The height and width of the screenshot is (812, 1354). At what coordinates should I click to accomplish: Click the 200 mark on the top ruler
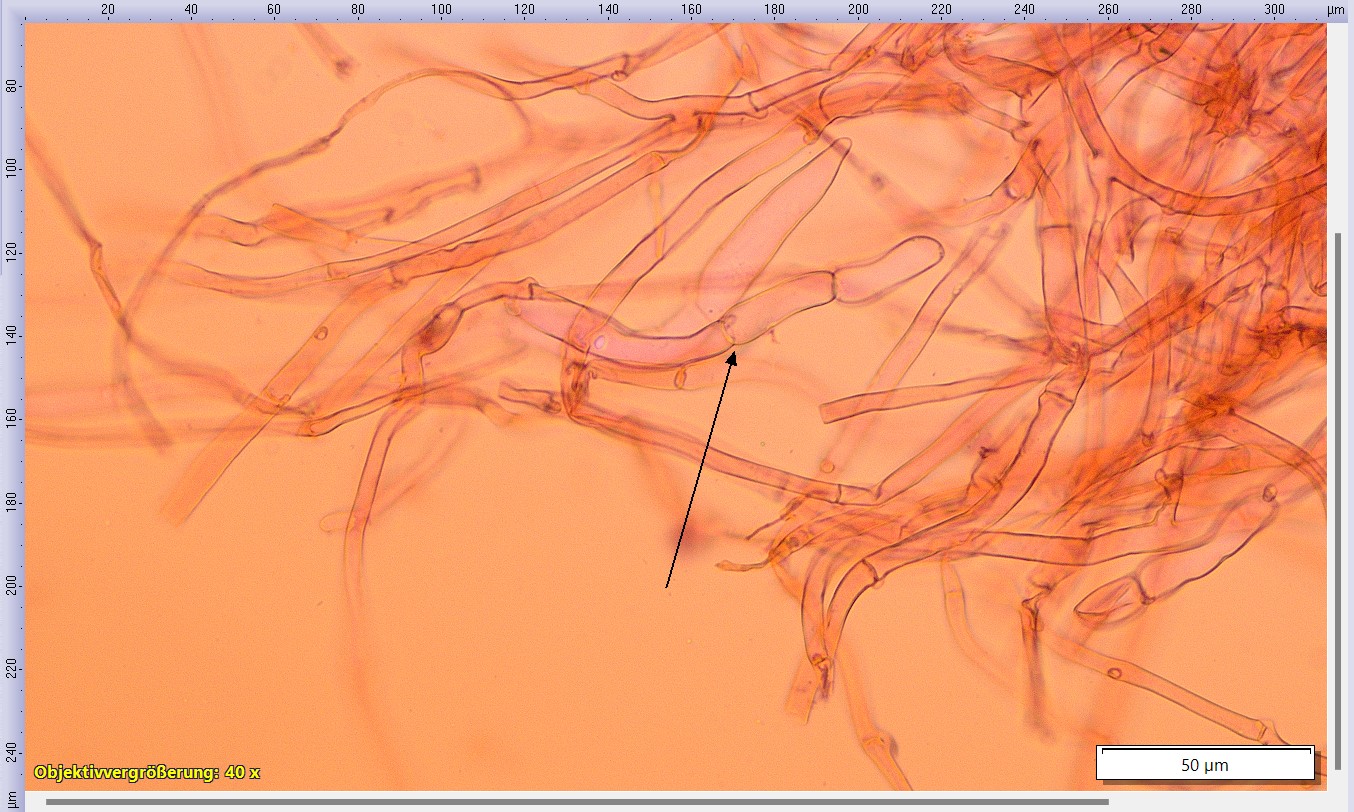click(x=858, y=9)
